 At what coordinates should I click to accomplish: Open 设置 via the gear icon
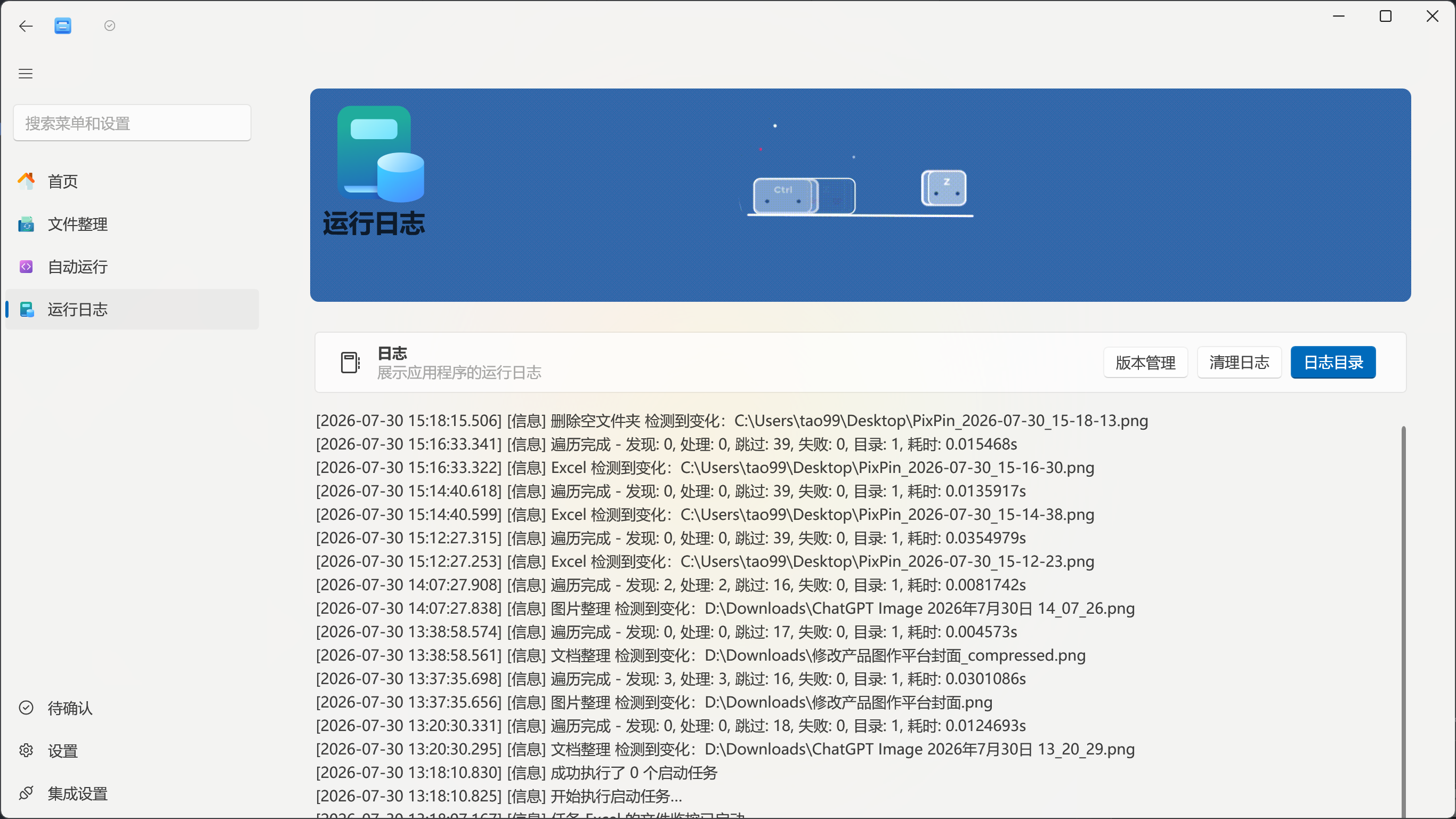pos(26,751)
